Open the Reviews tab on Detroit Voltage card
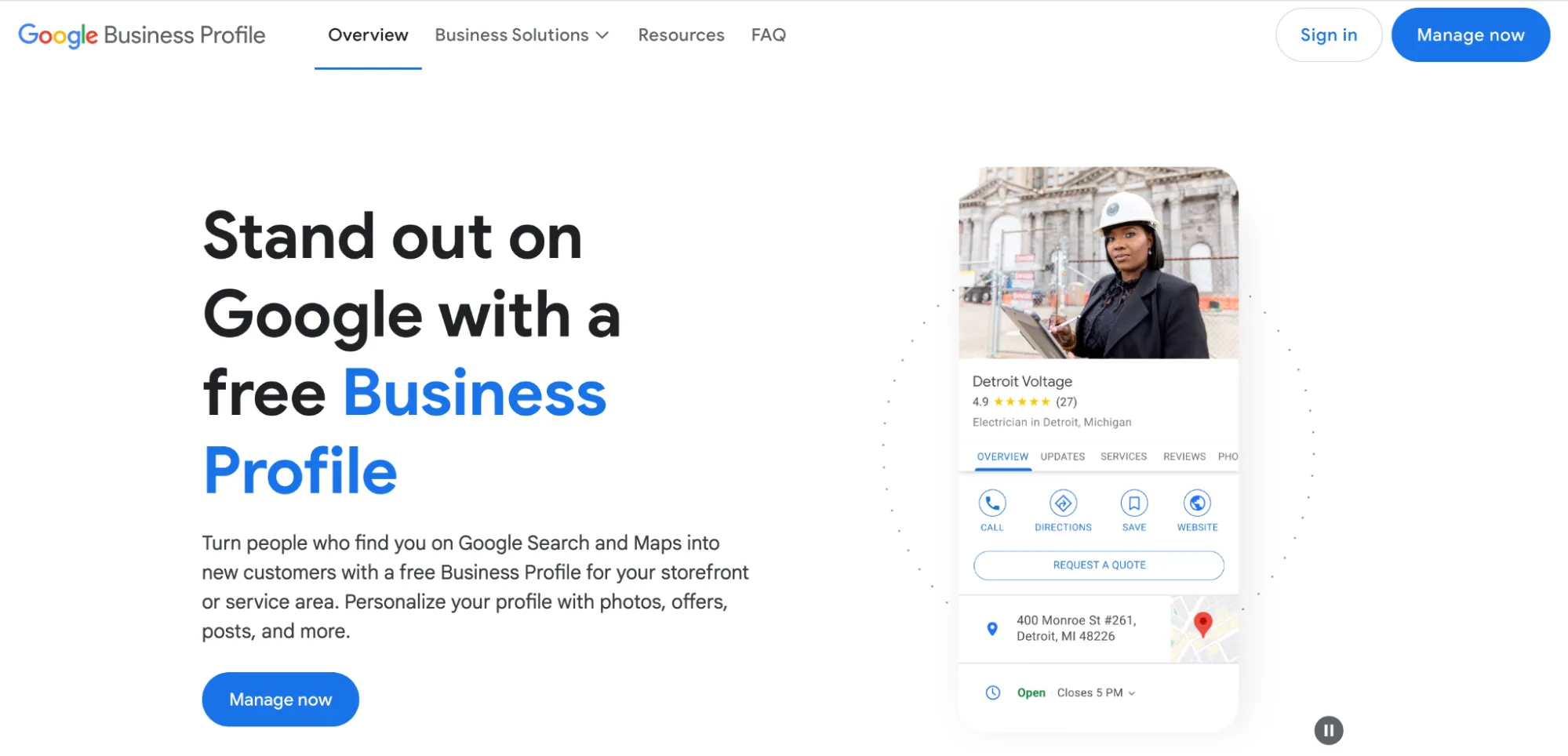This screenshot has width=1568, height=756. [1184, 456]
